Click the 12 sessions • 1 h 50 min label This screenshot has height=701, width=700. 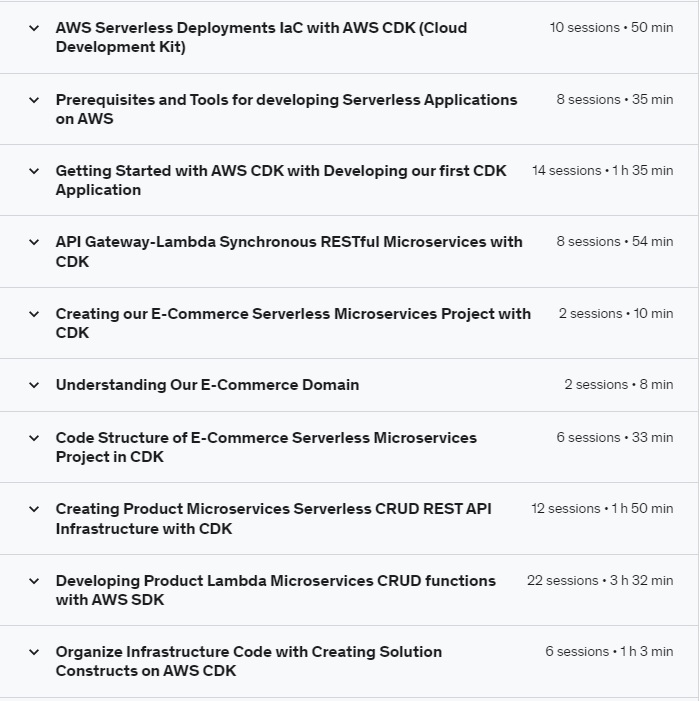(602, 509)
